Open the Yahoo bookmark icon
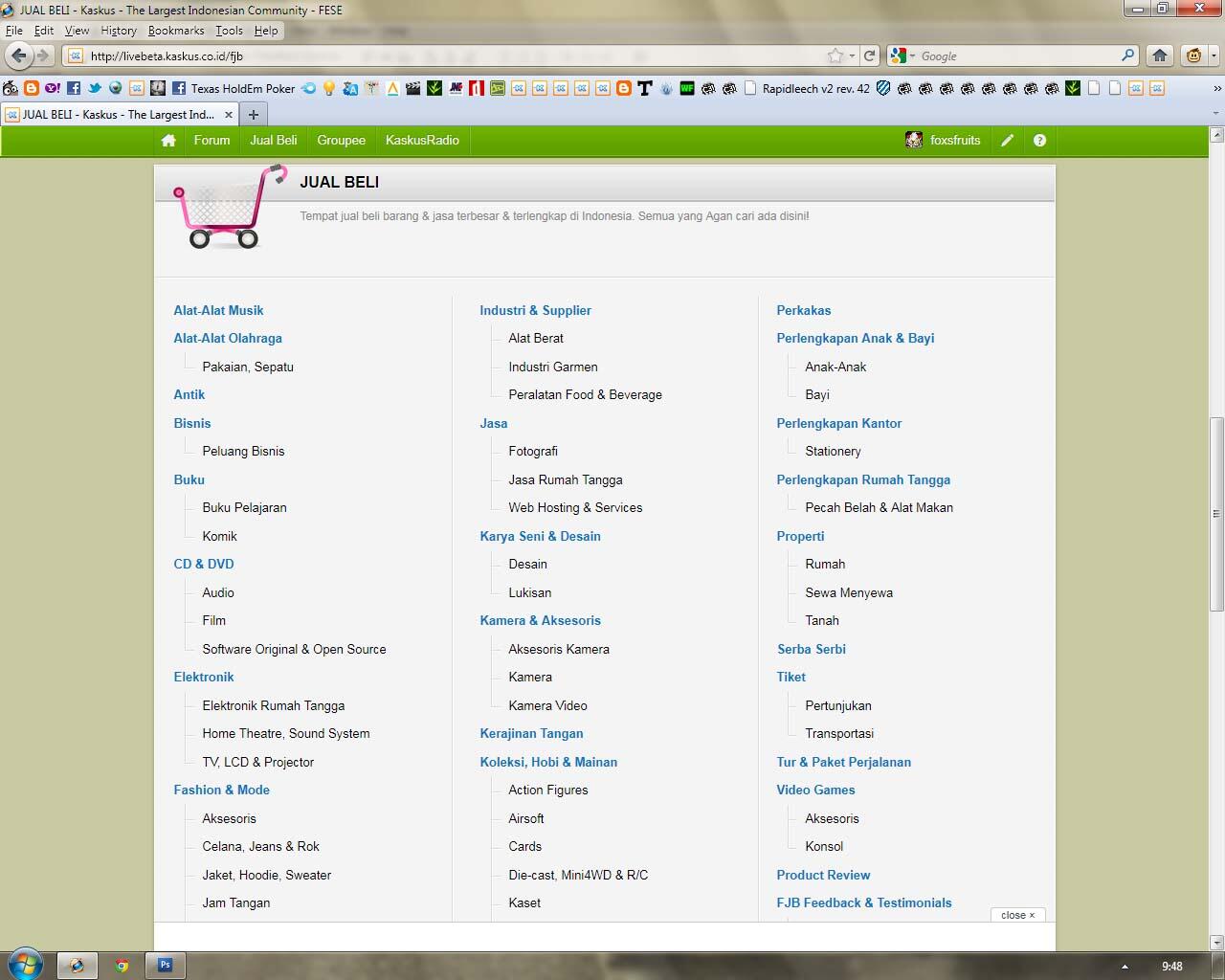 pos(53,88)
